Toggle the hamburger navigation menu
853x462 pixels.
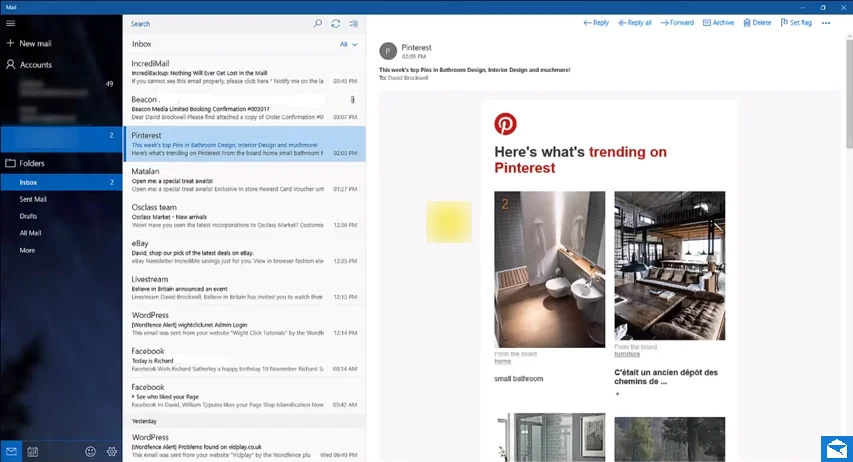(11, 23)
